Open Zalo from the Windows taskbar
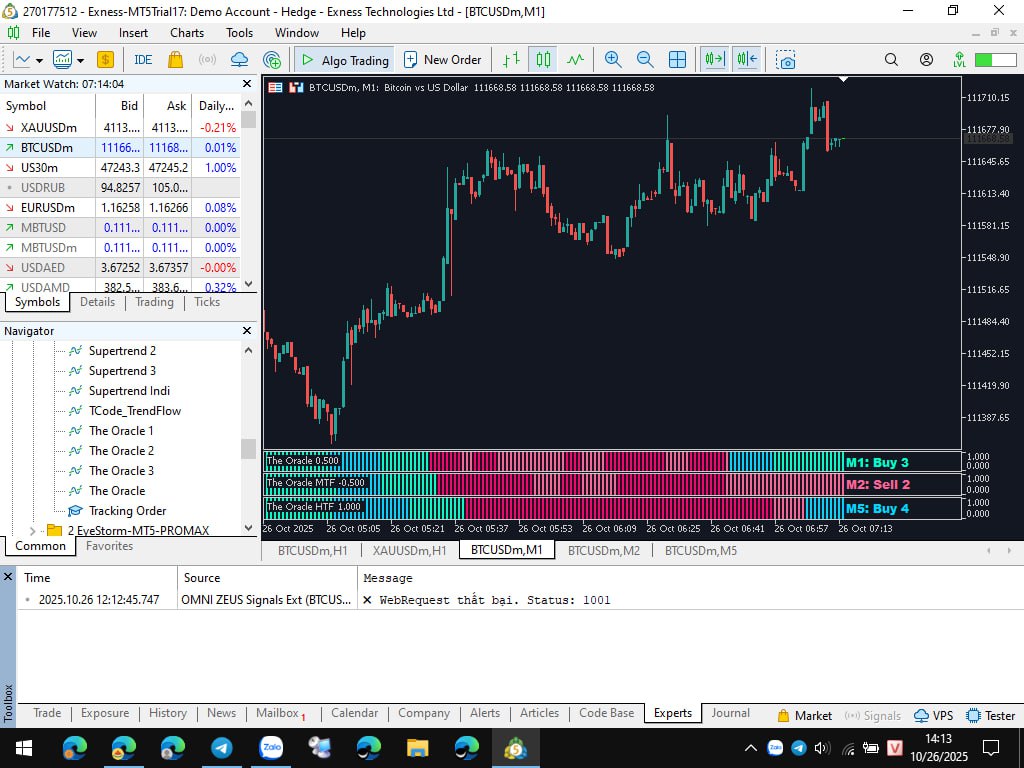 point(271,748)
